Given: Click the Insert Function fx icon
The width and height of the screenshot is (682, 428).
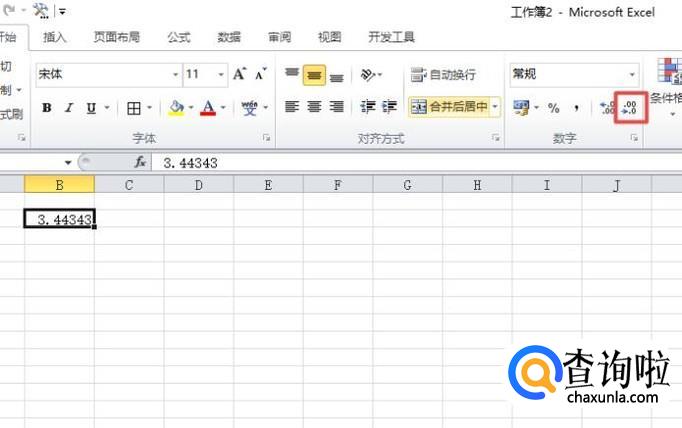Looking at the screenshot, I should 140,162.
